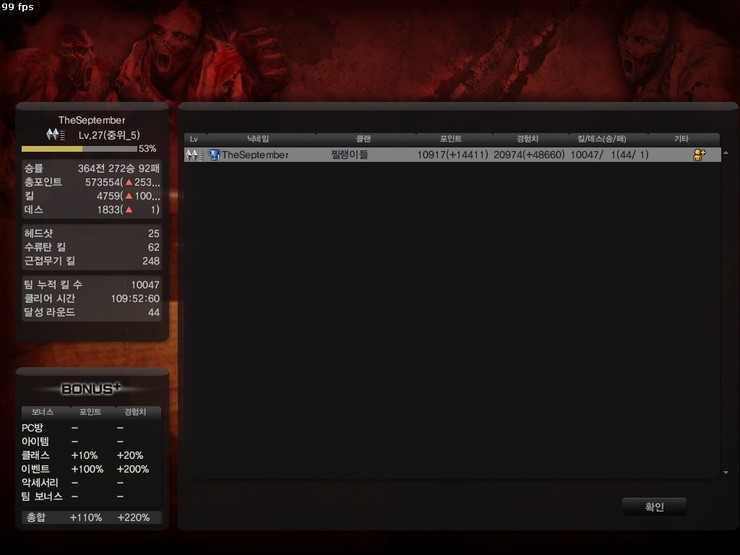Click the 클래스 bonus row +10%
This screenshot has width=740, height=555.
(x=84, y=455)
